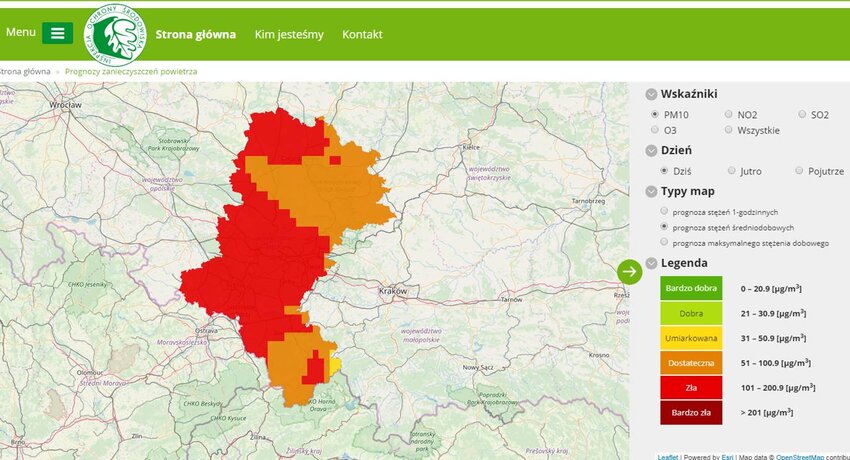
Task: Open the green hamburger Menu icon
Action: [x=57, y=33]
